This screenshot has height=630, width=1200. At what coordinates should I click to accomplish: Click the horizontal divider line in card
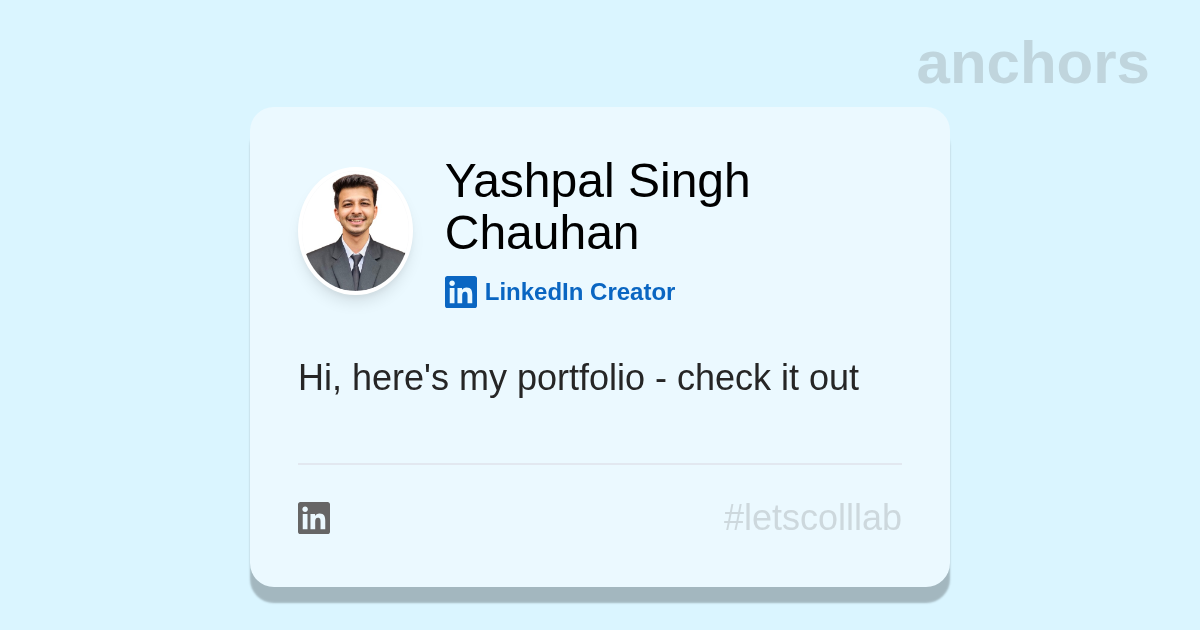(x=600, y=464)
